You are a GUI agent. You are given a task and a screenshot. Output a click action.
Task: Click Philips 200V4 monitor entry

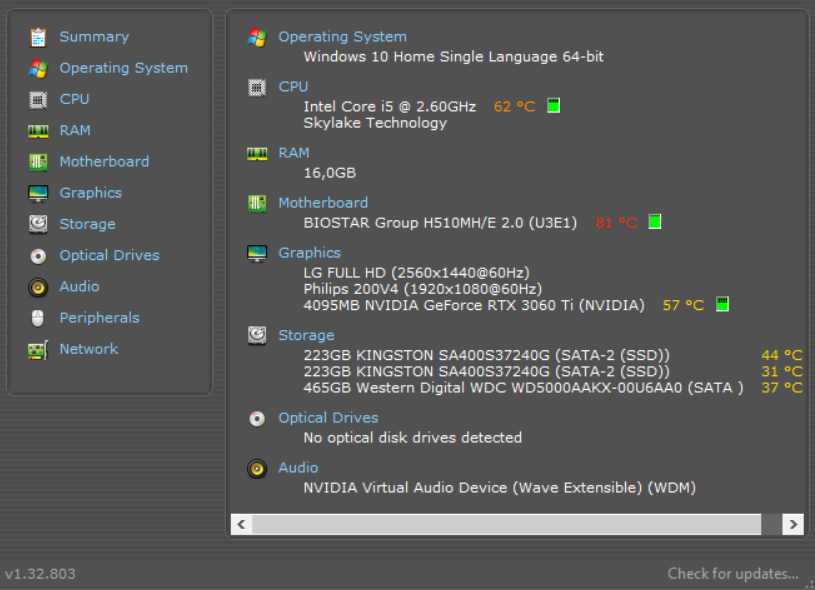[x=423, y=289]
